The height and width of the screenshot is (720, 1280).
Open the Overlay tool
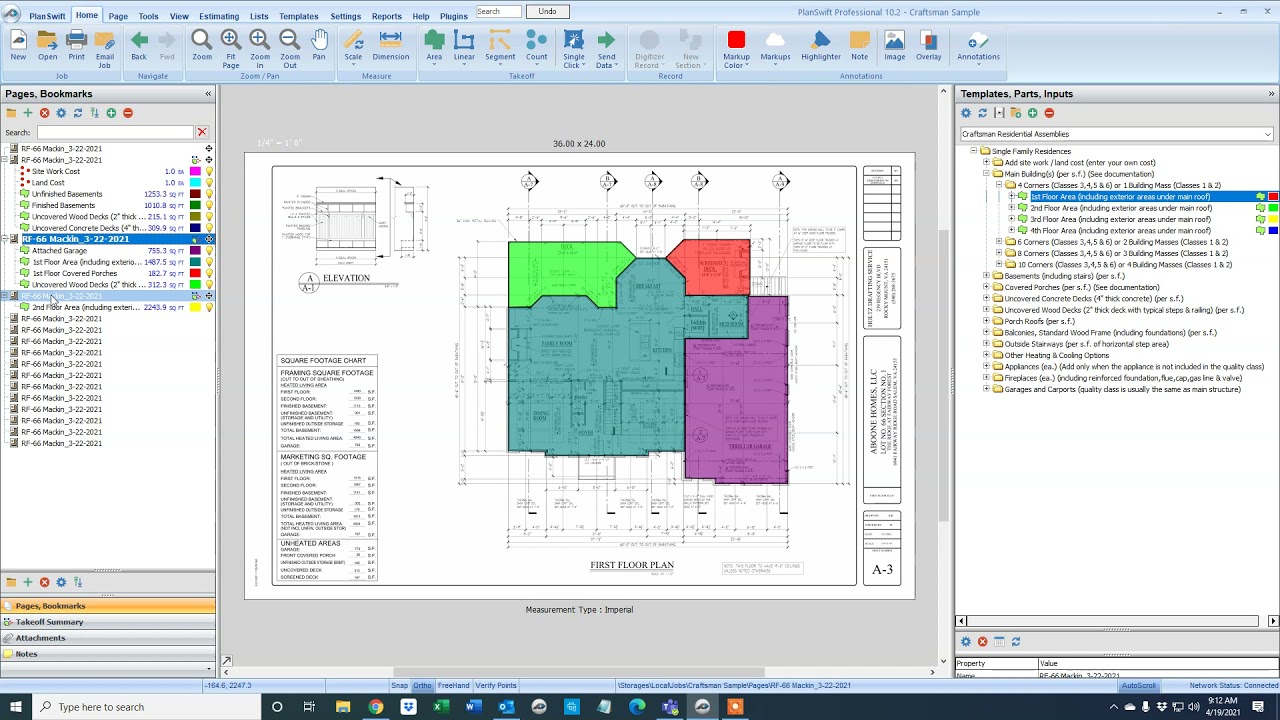point(929,46)
